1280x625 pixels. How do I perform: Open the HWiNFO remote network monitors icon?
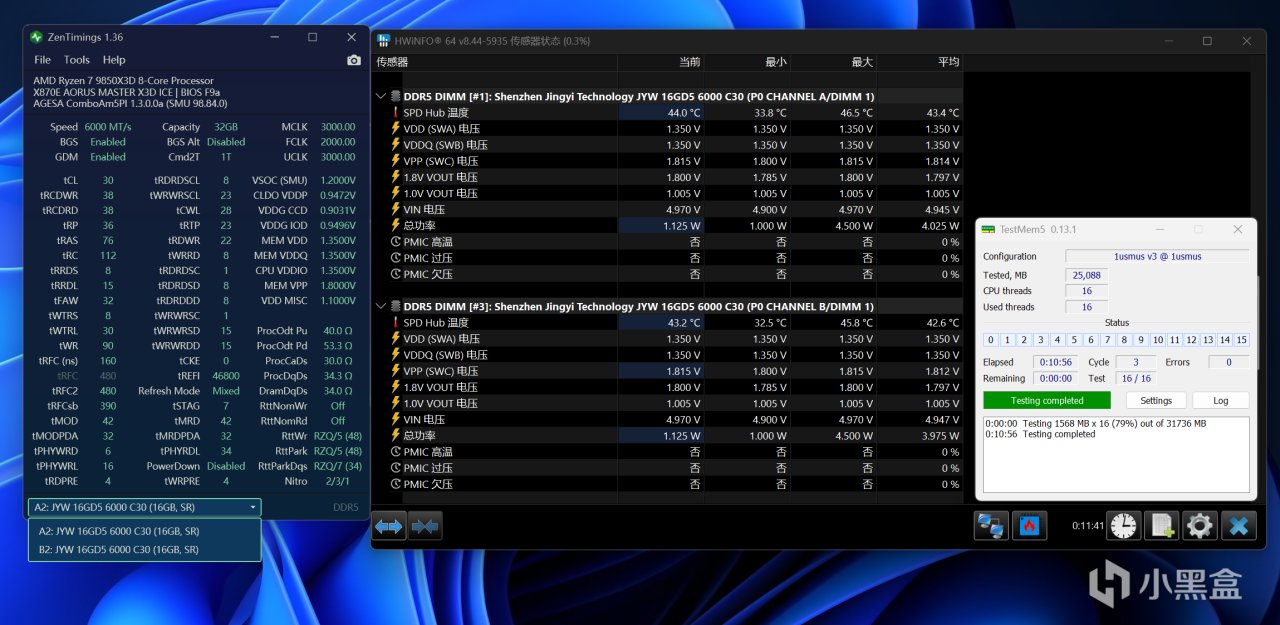pos(991,526)
